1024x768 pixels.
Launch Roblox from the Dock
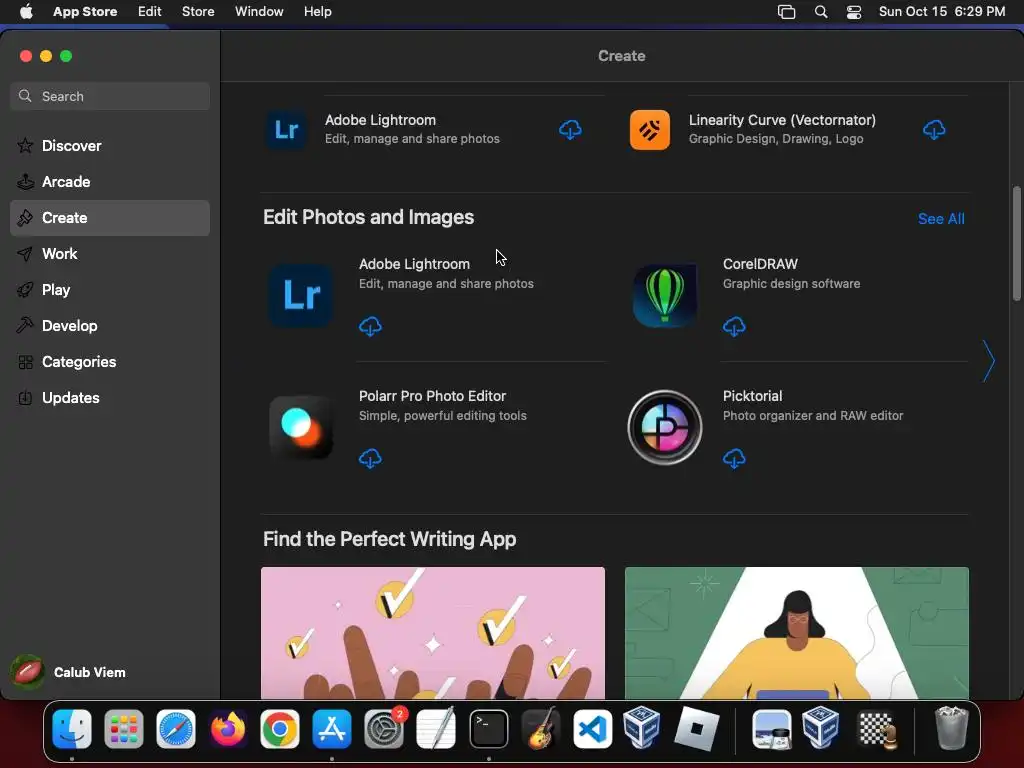coord(696,729)
